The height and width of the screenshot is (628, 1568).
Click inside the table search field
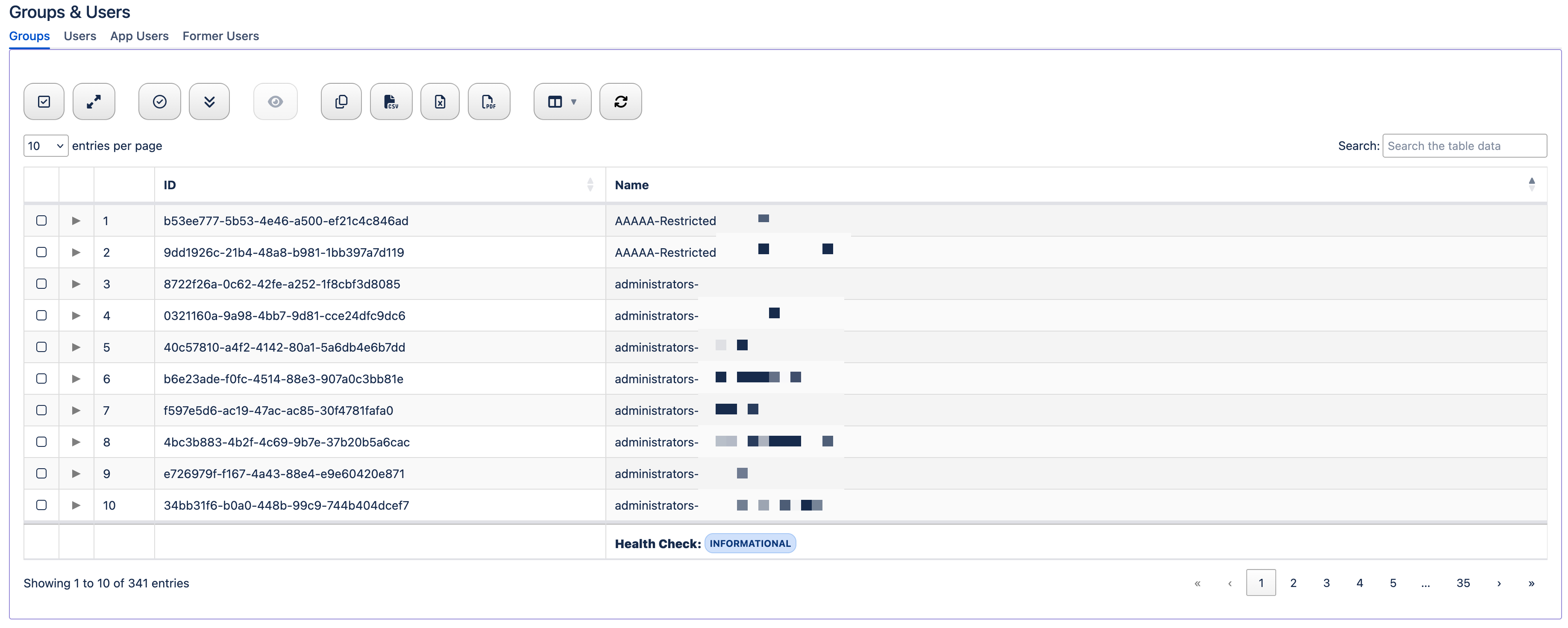pos(1465,145)
